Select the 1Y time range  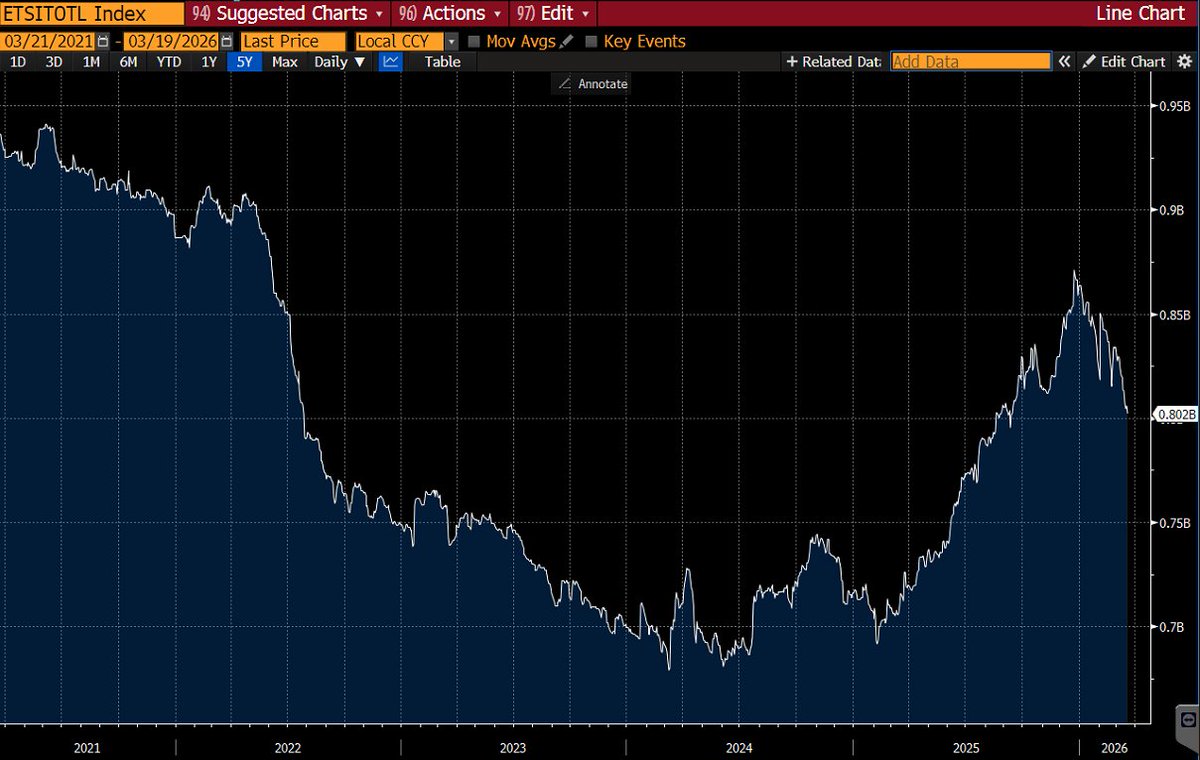pos(208,61)
